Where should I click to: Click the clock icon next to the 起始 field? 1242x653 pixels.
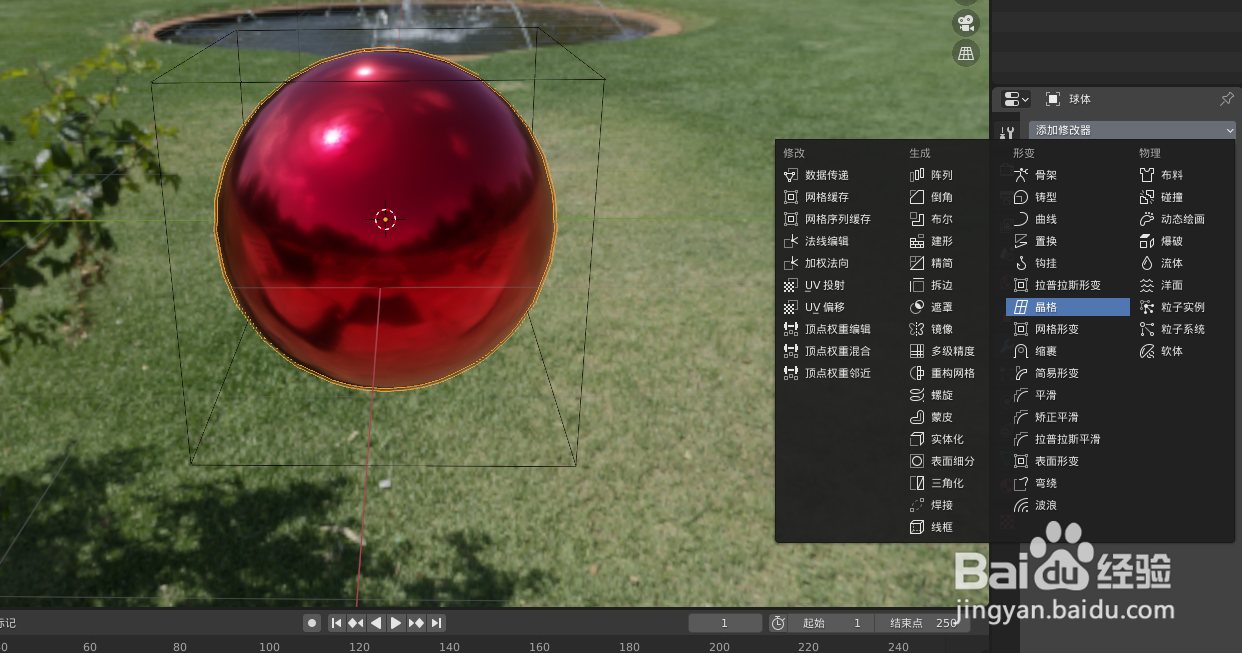(x=778, y=622)
